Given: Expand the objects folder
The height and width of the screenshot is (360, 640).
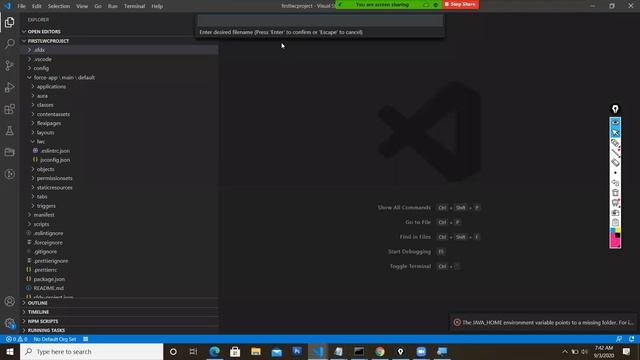Looking at the screenshot, I should [120, 169].
